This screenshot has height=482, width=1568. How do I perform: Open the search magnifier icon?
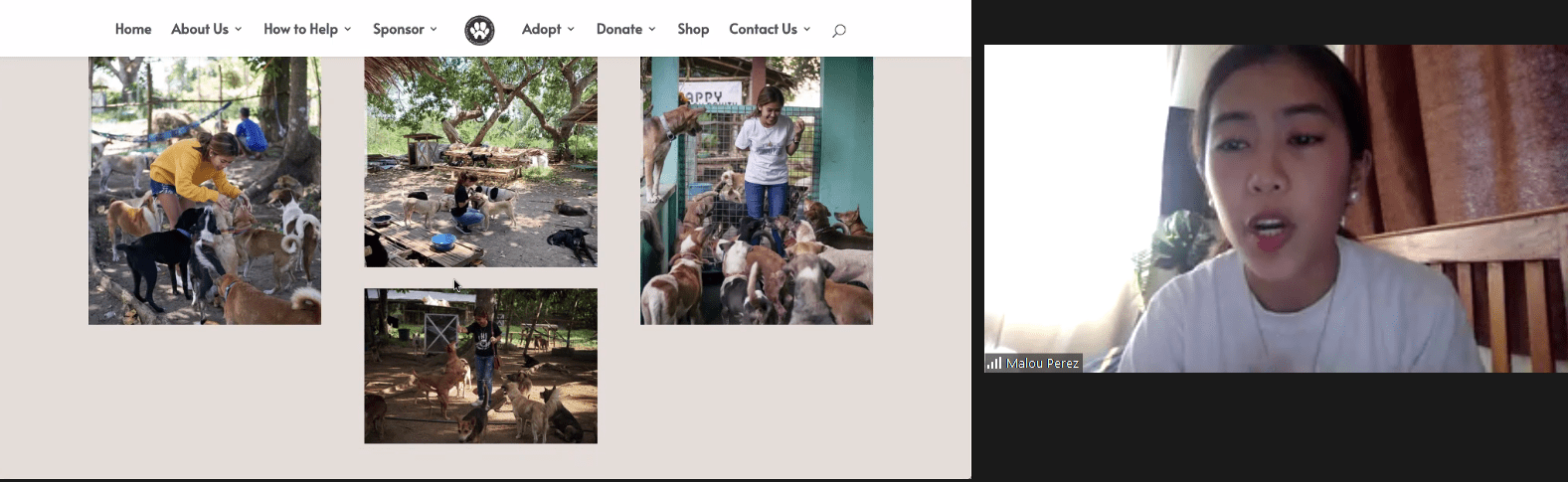(839, 31)
